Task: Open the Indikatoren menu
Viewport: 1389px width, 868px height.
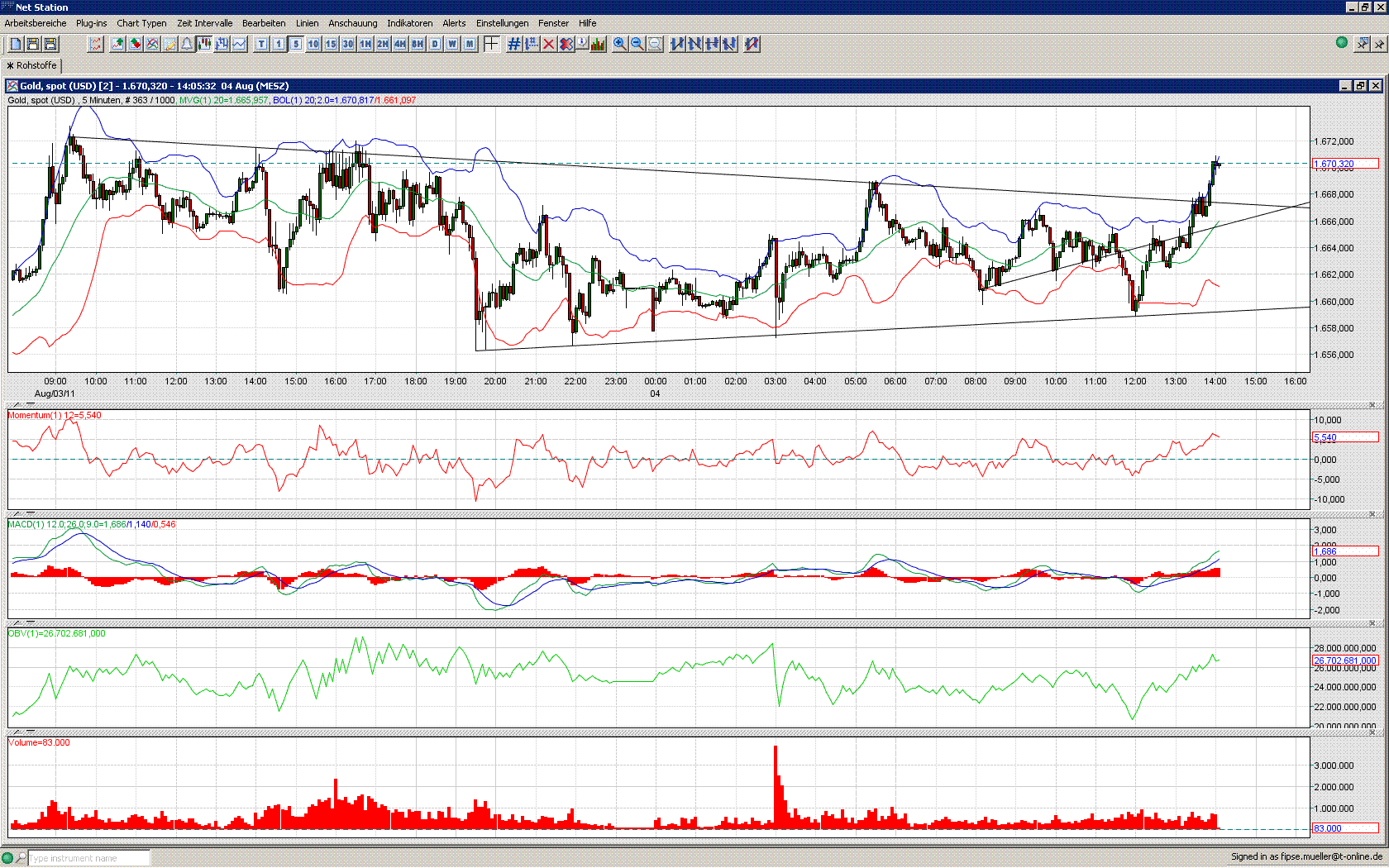Action: tap(409, 23)
